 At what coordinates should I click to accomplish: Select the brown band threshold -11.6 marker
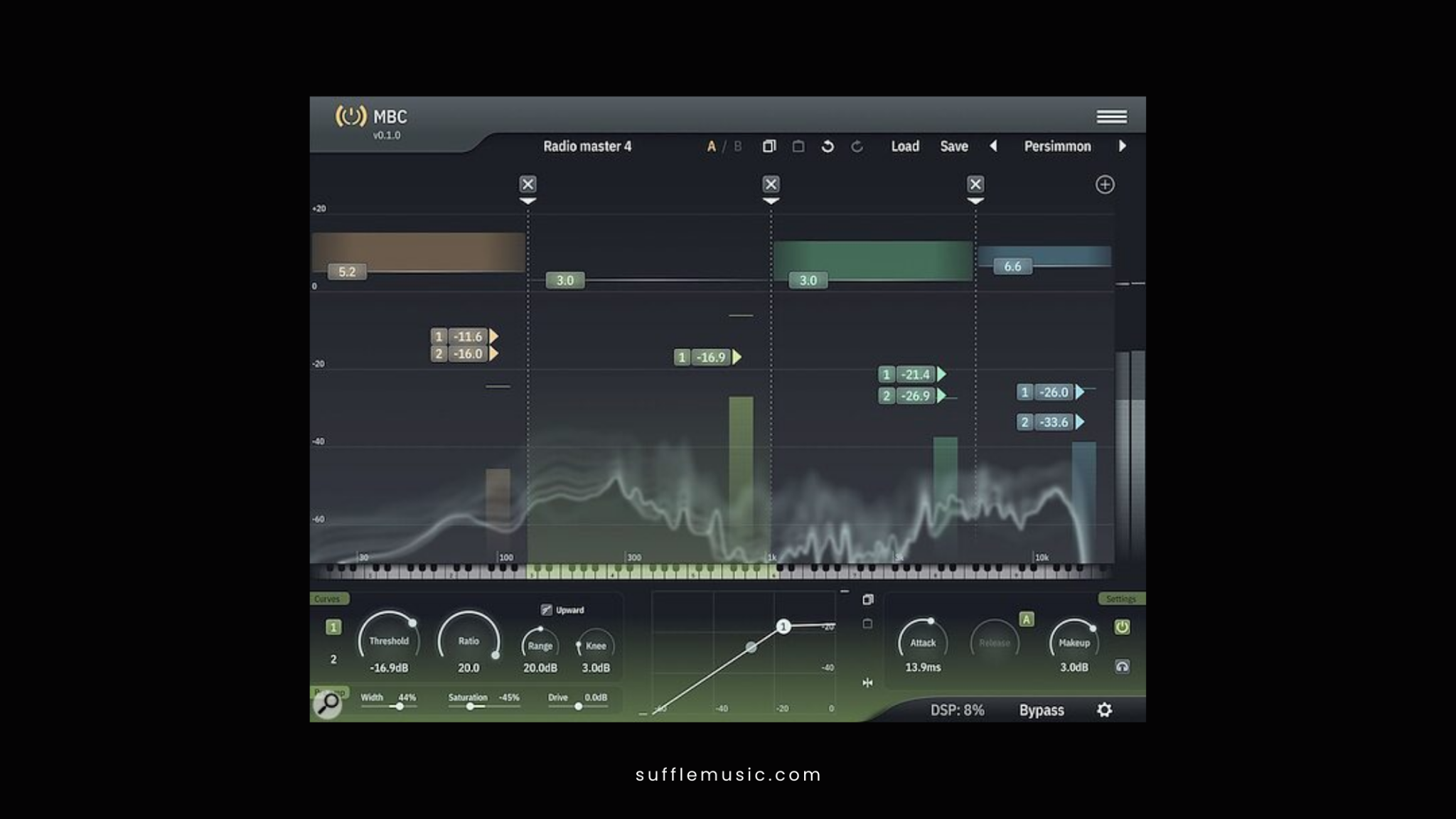pos(464,336)
